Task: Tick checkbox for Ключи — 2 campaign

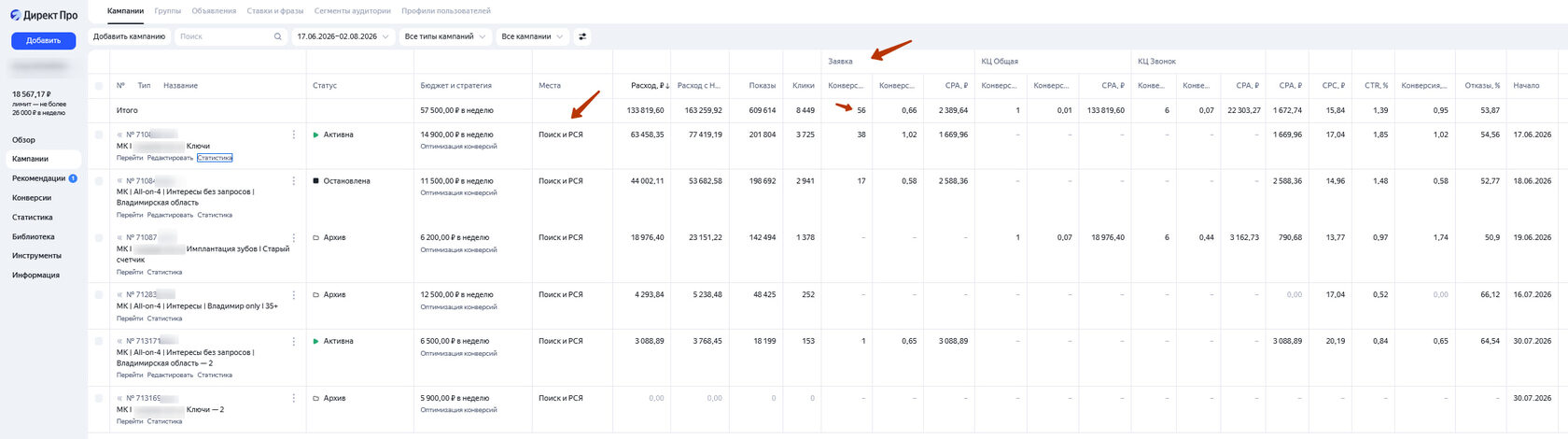Action: 99,399
